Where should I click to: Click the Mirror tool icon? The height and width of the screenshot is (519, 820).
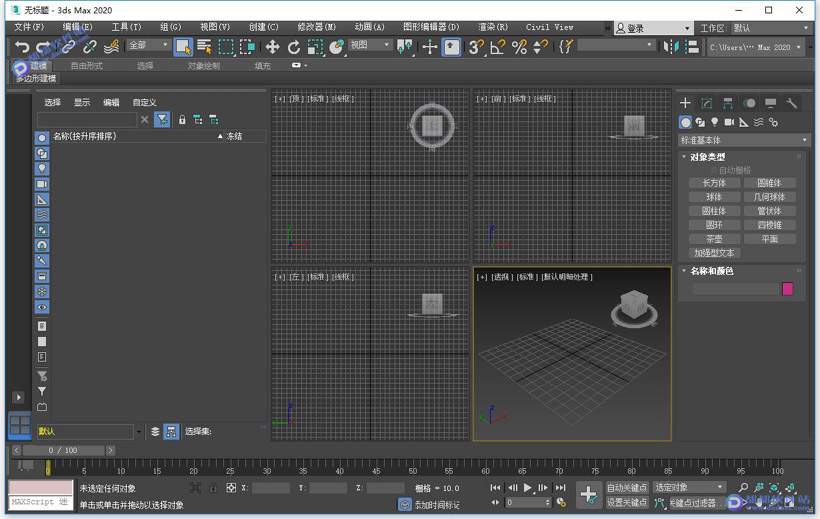coord(671,47)
